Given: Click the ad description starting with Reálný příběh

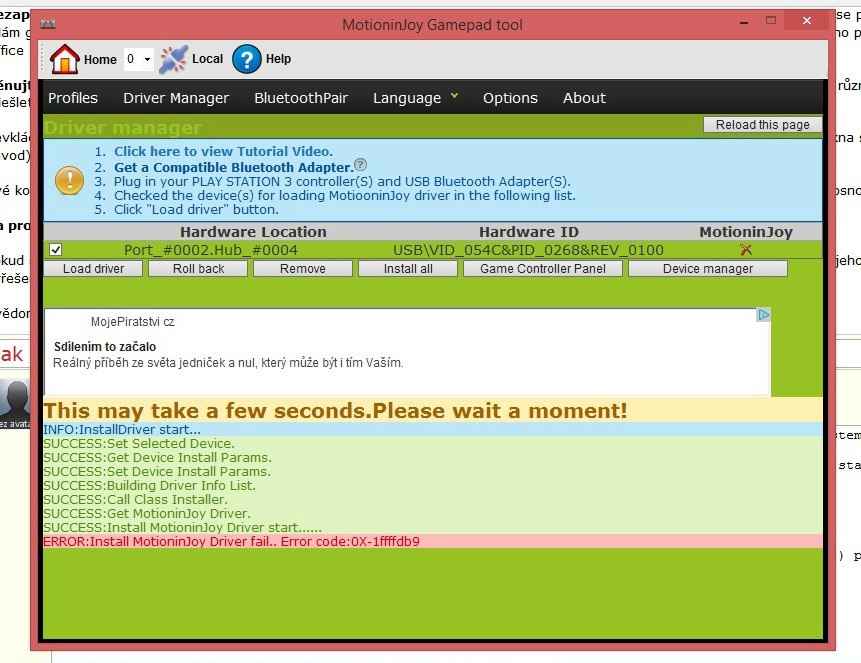Looking at the screenshot, I should click(228, 363).
